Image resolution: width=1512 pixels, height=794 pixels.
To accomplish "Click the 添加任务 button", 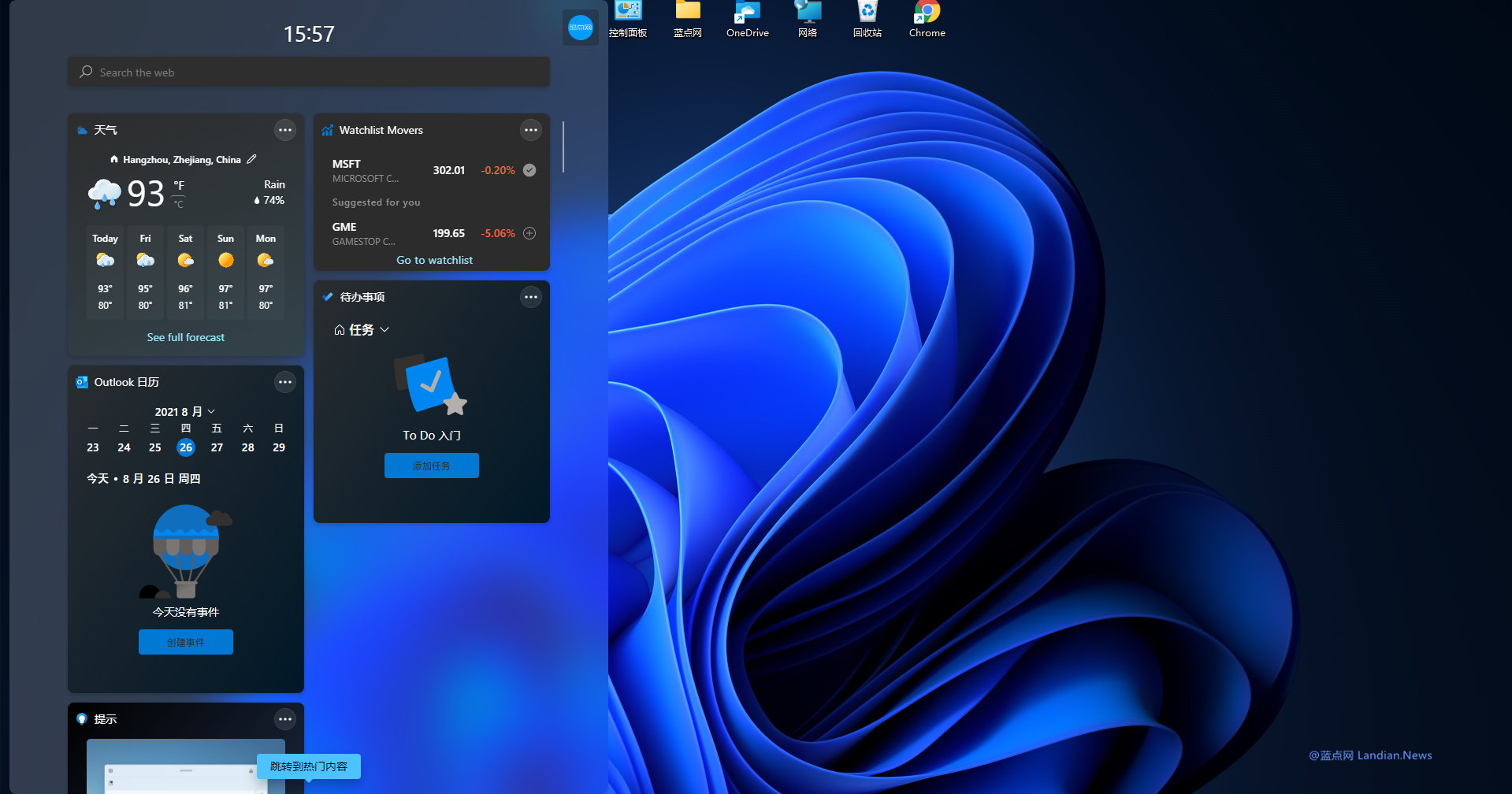I will (x=431, y=466).
